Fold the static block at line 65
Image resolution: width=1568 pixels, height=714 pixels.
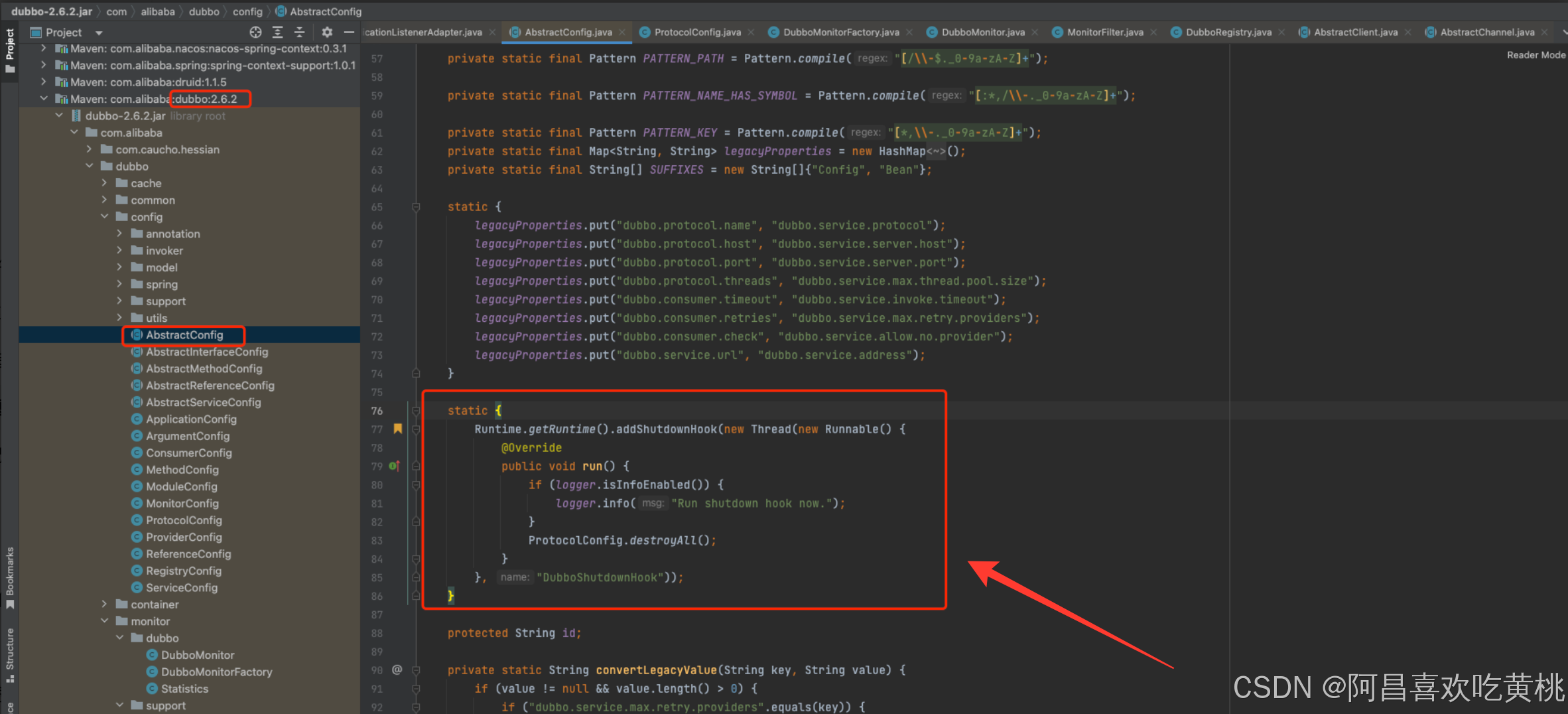(416, 207)
